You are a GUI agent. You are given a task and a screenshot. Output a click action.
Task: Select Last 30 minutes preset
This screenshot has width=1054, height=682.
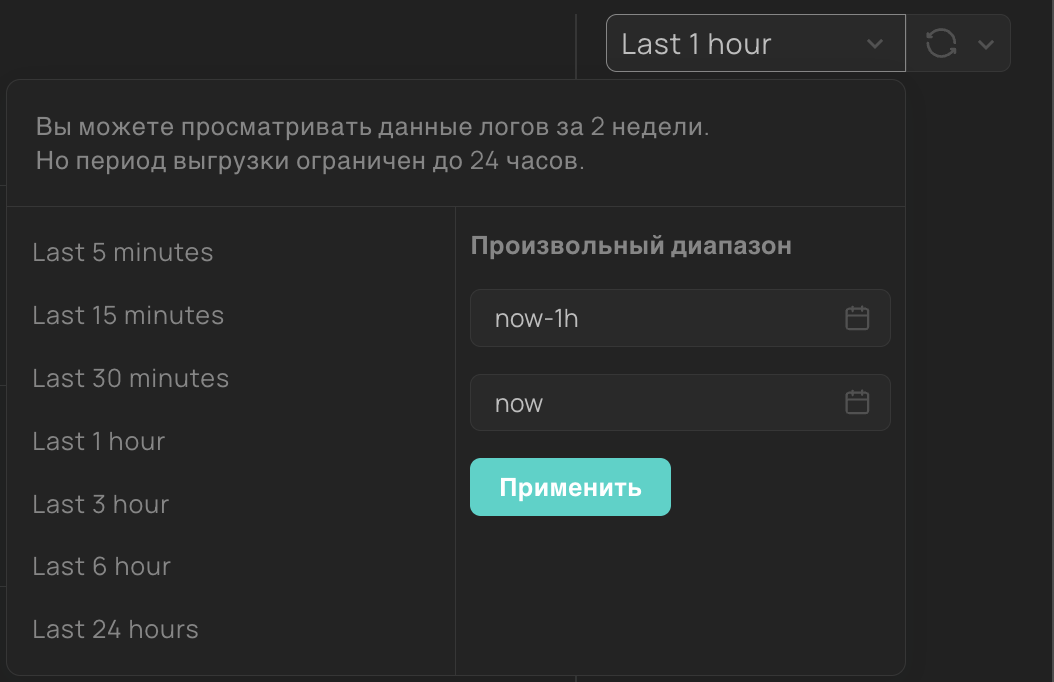pos(130,378)
